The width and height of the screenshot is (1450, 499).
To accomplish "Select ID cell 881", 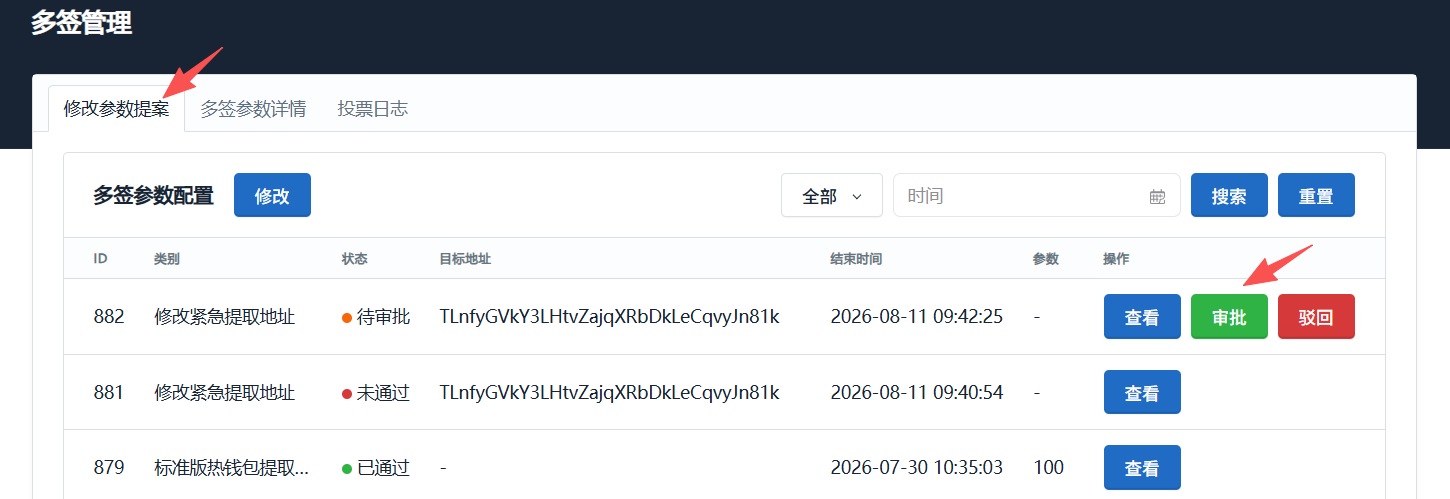I will (109, 392).
